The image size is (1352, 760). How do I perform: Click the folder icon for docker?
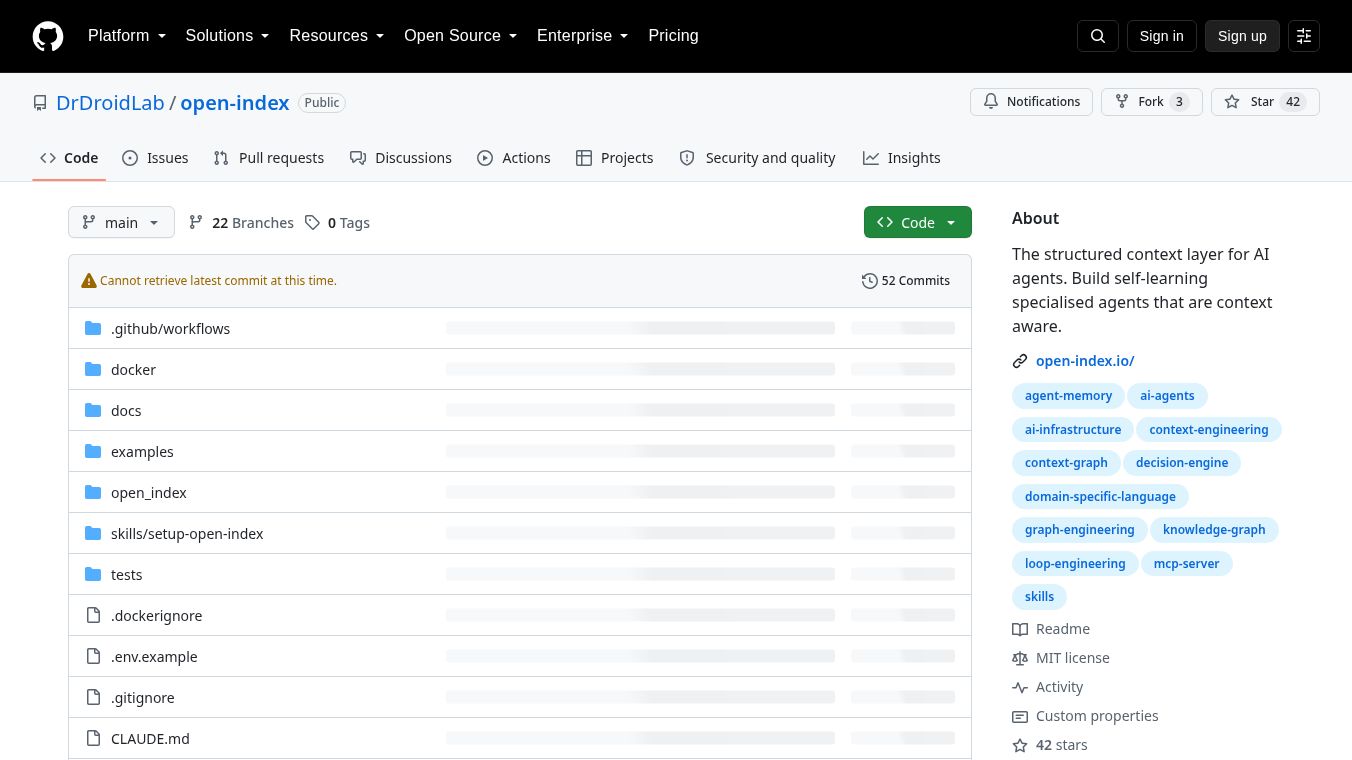[93, 369]
